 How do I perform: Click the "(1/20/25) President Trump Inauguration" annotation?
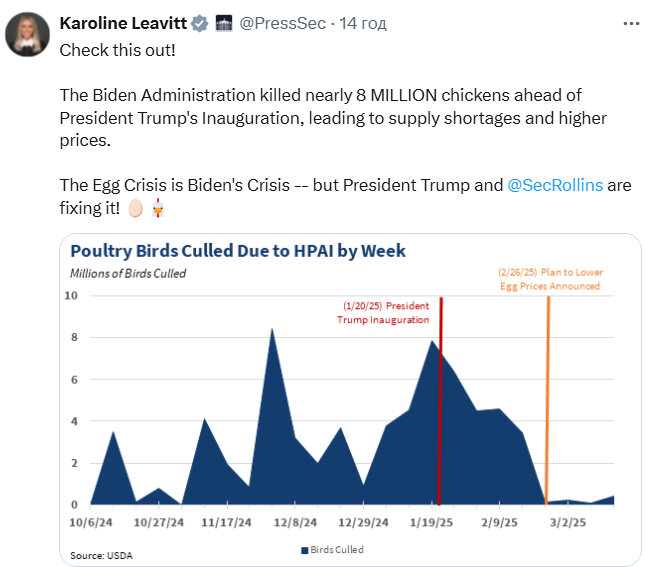(385, 313)
